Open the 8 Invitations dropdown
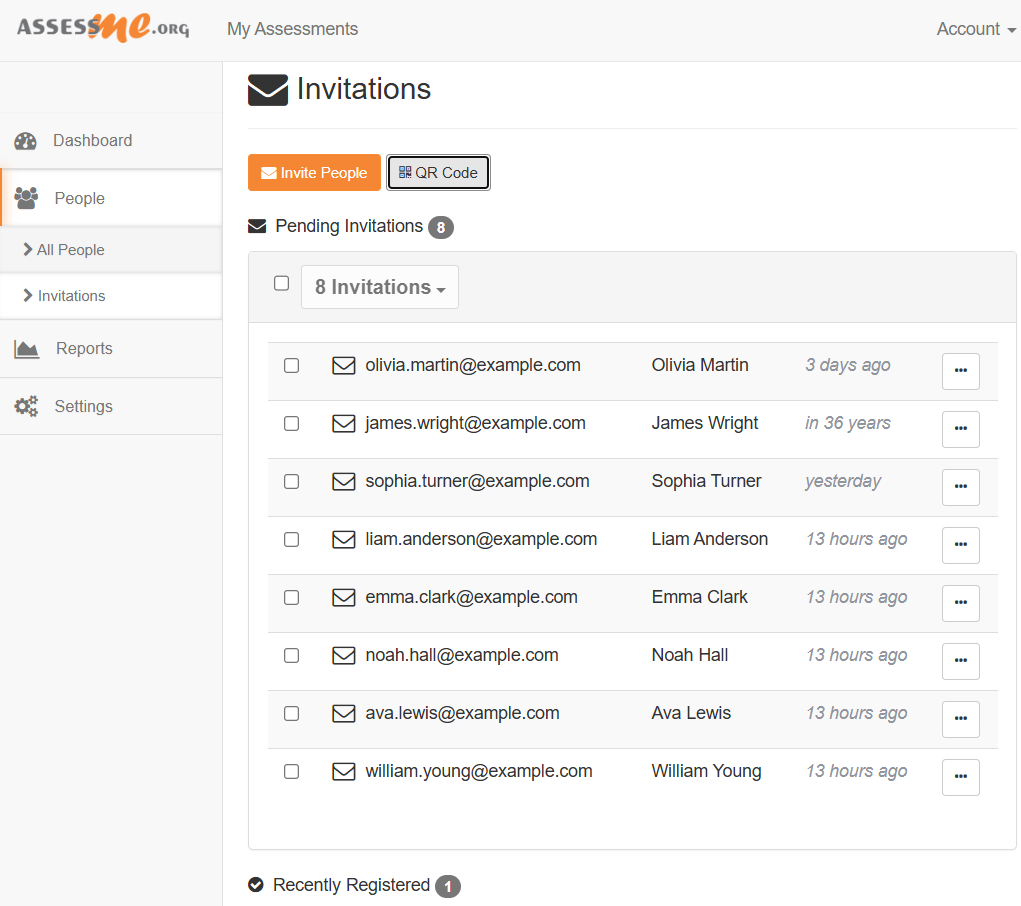Viewport: 1021px width, 906px height. pos(379,287)
